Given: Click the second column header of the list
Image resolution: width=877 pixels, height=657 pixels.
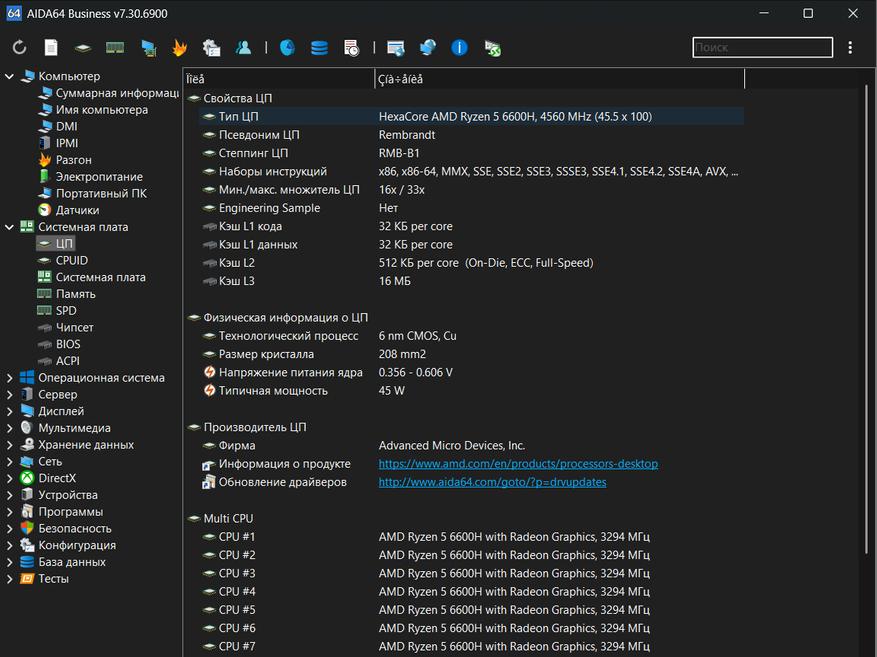Looking at the screenshot, I should pyautogui.click(x=559, y=79).
